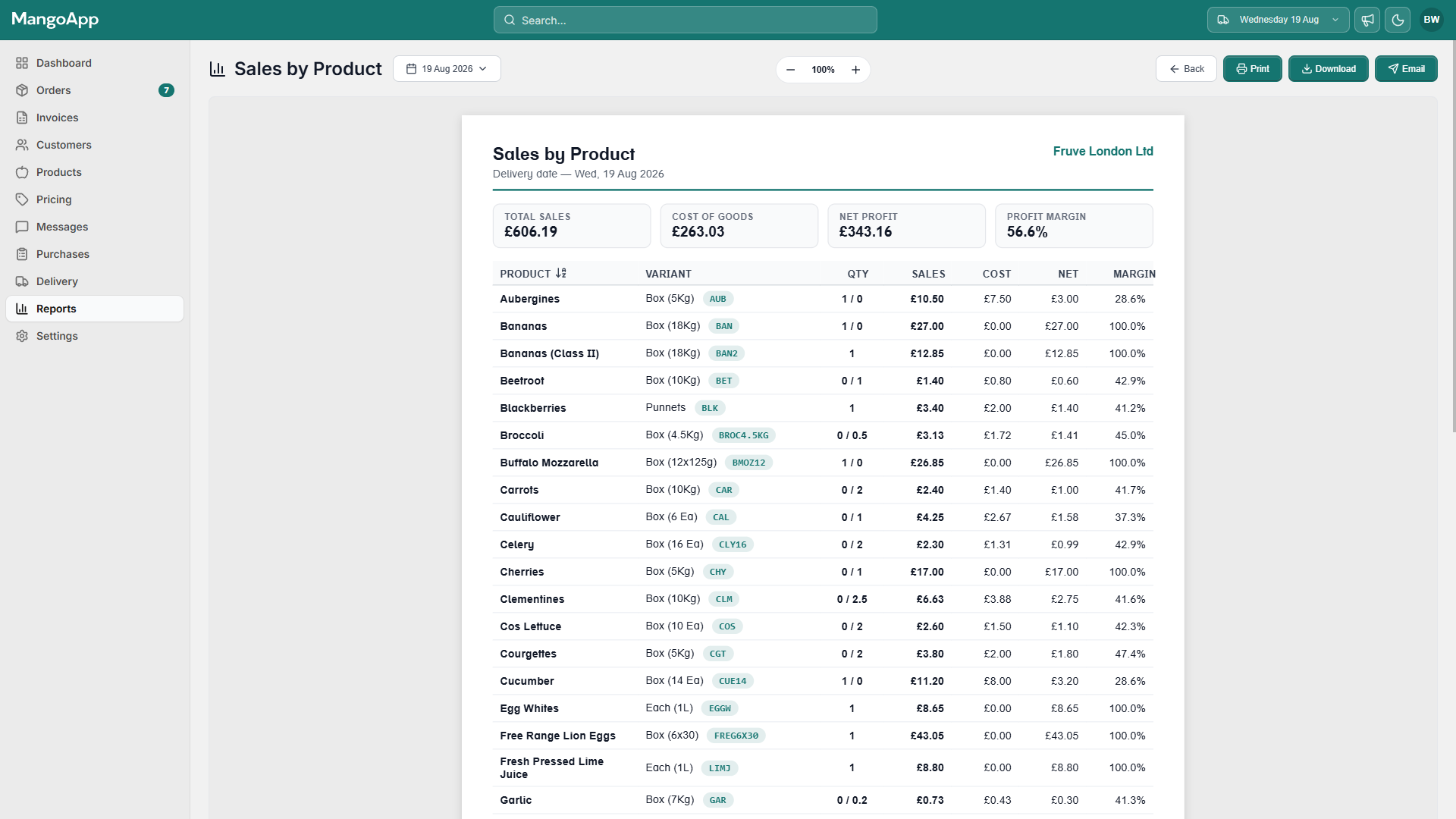Click the Purchases clipboard icon
This screenshot has height=819, width=1456.
click(22, 254)
